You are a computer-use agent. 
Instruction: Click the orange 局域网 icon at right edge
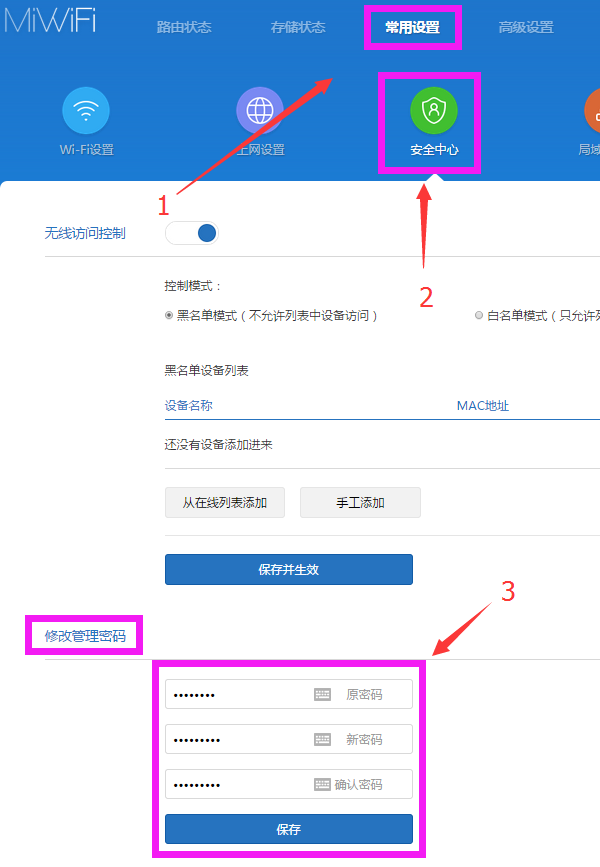click(x=593, y=111)
